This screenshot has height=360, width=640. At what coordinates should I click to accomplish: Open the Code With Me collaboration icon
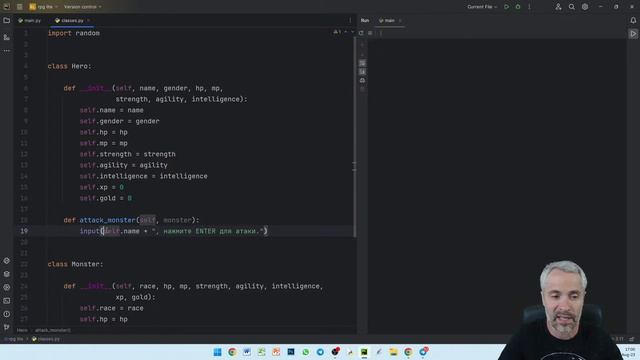click(x=558, y=7)
